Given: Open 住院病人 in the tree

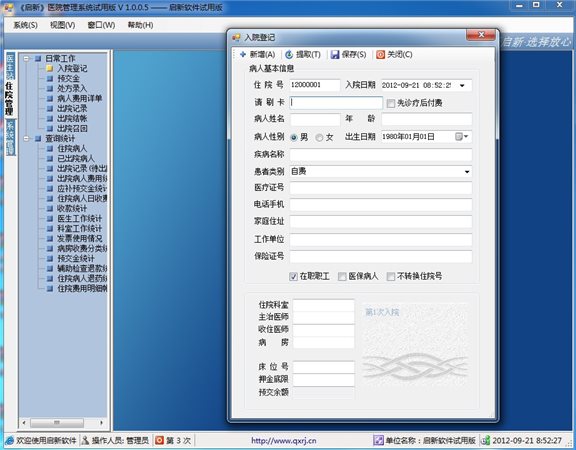Looking at the screenshot, I should 72,148.
